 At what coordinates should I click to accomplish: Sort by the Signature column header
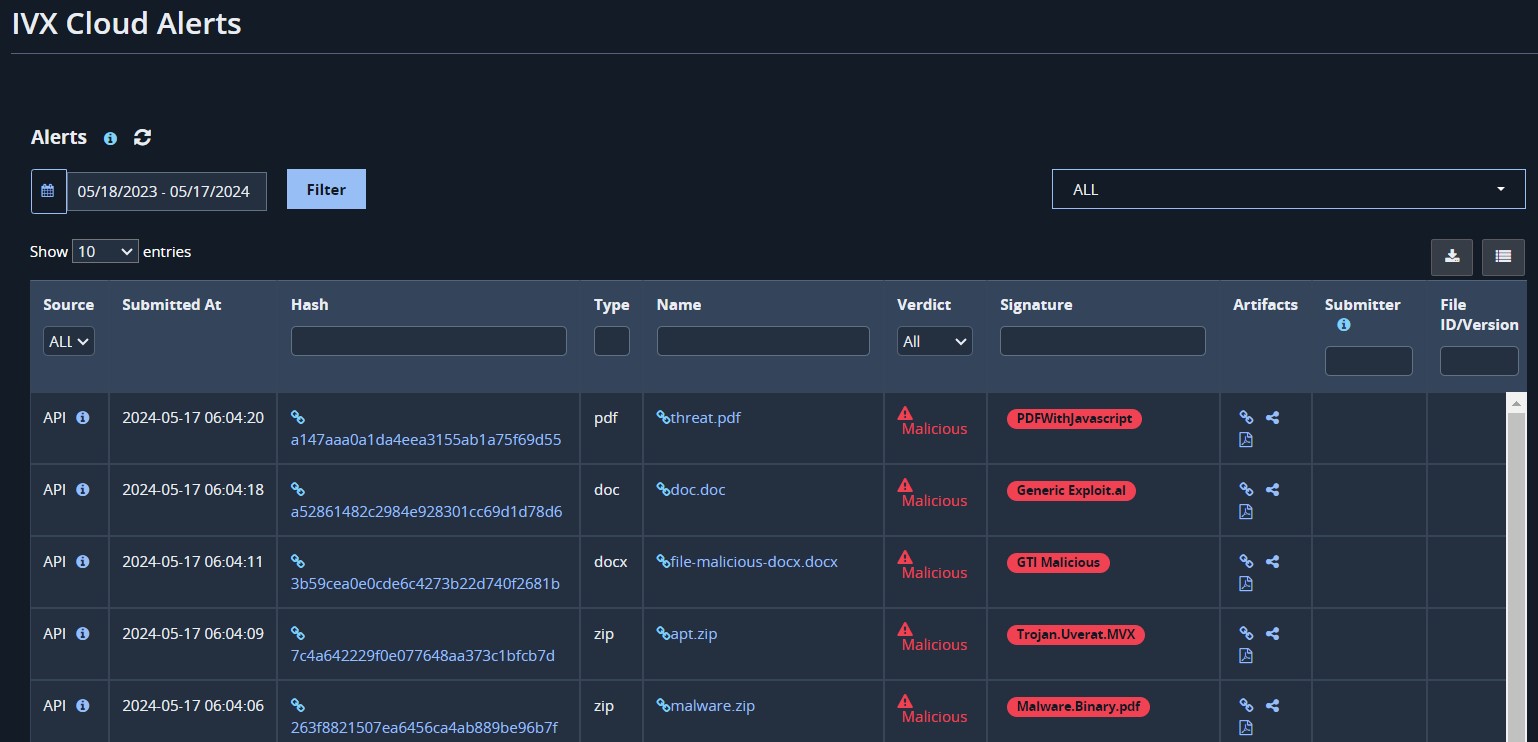(x=1036, y=305)
